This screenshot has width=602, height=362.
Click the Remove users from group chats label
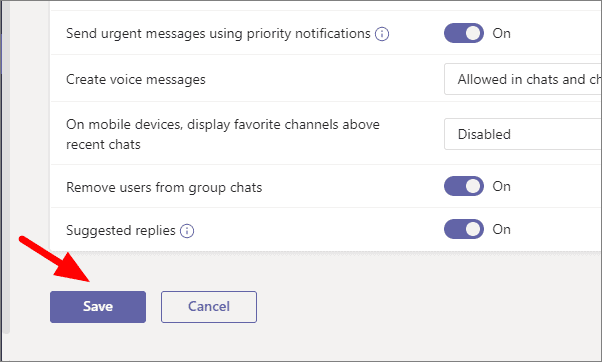164,187
